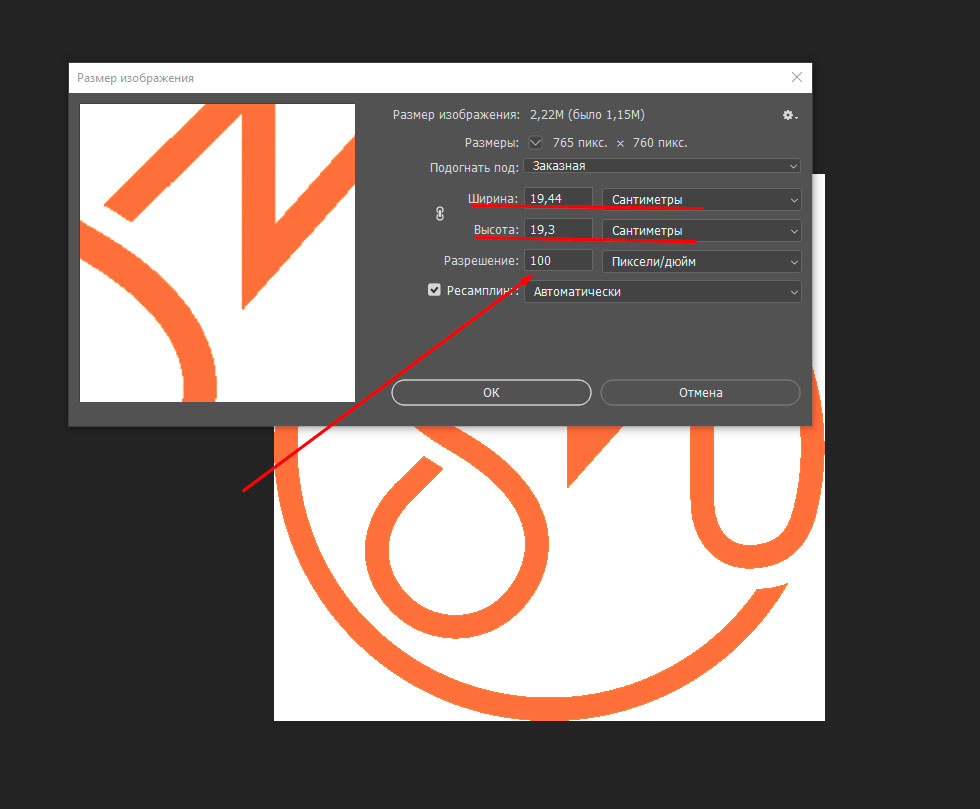Click the Высота value field
This screenshot has width=980, height=809.
tap(558, 229)
